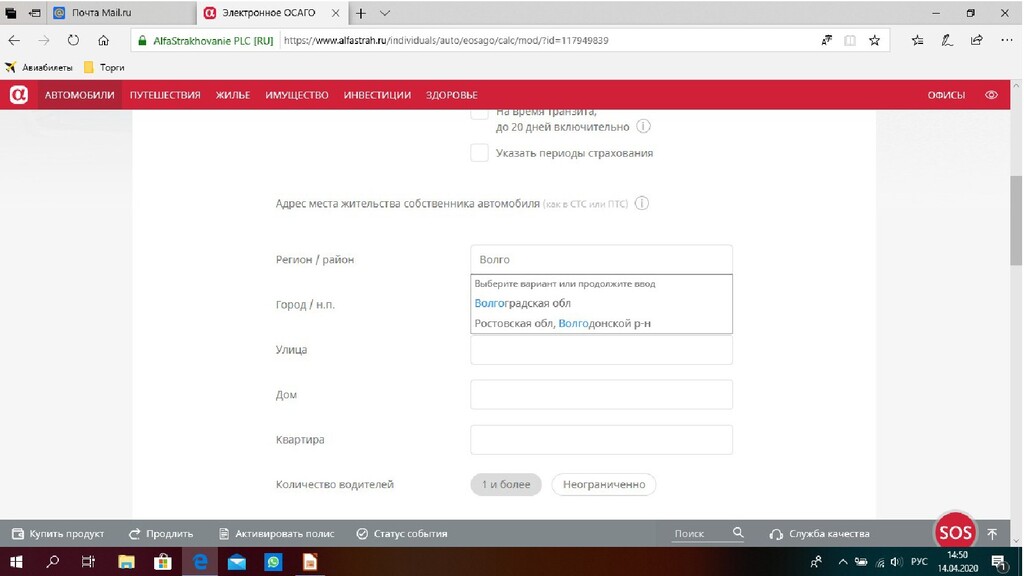This screenshot has width=1024, height=576.
Task: Click the browser address bar URL
Action: coord(446,40)
